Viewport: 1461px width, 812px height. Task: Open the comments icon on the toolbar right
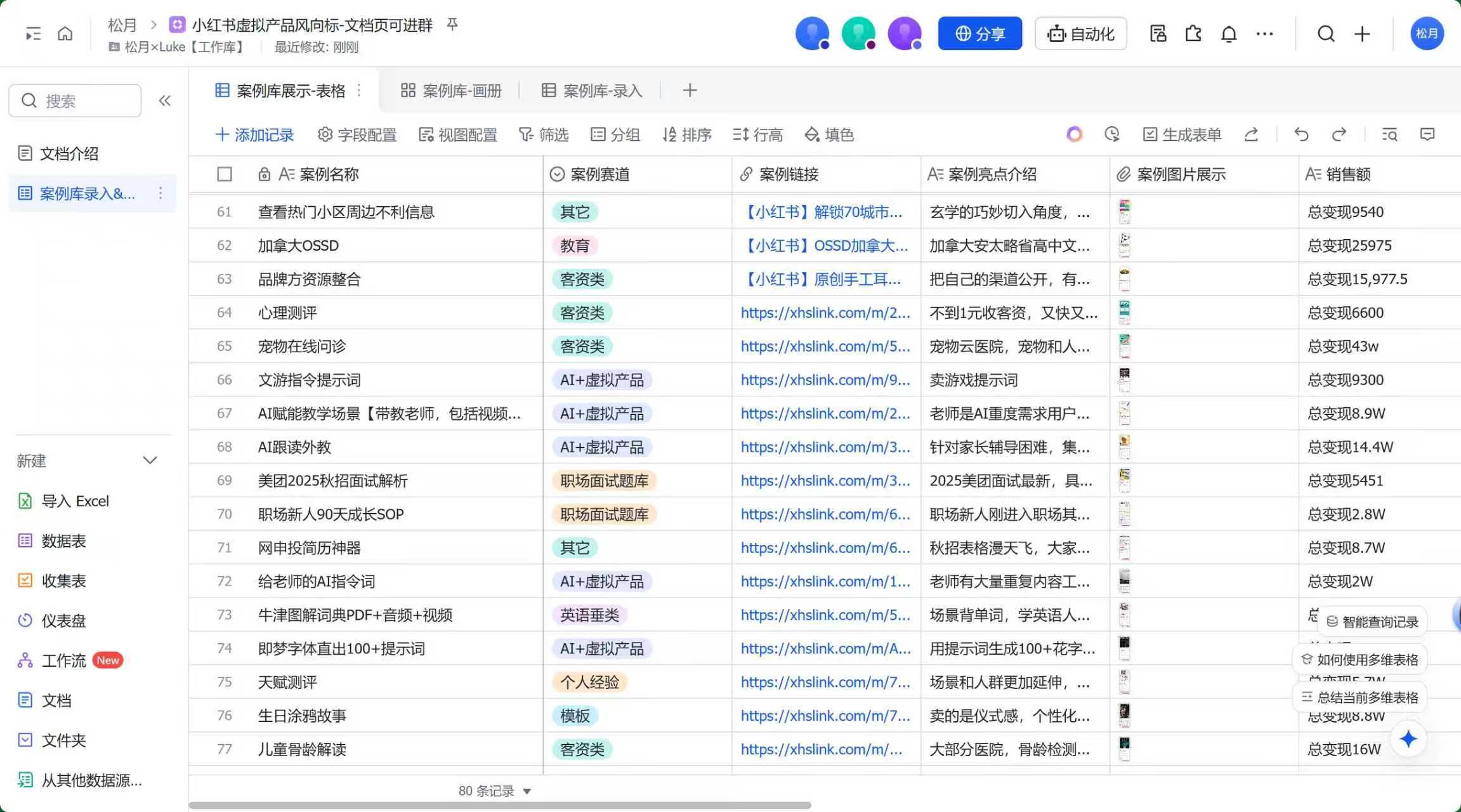pos(1427,134)
